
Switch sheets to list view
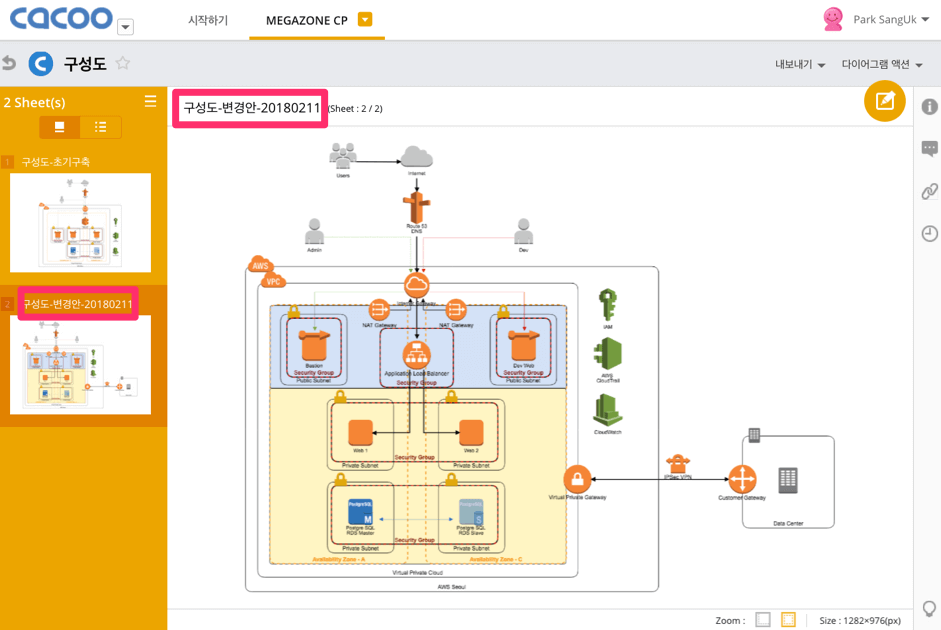pos(101,127)
